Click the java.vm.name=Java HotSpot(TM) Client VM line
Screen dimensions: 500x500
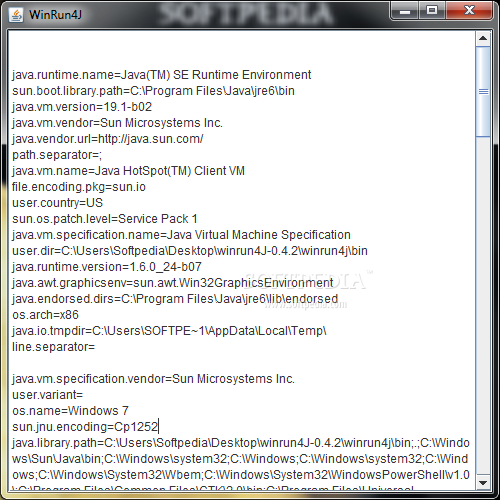(128, 171)
